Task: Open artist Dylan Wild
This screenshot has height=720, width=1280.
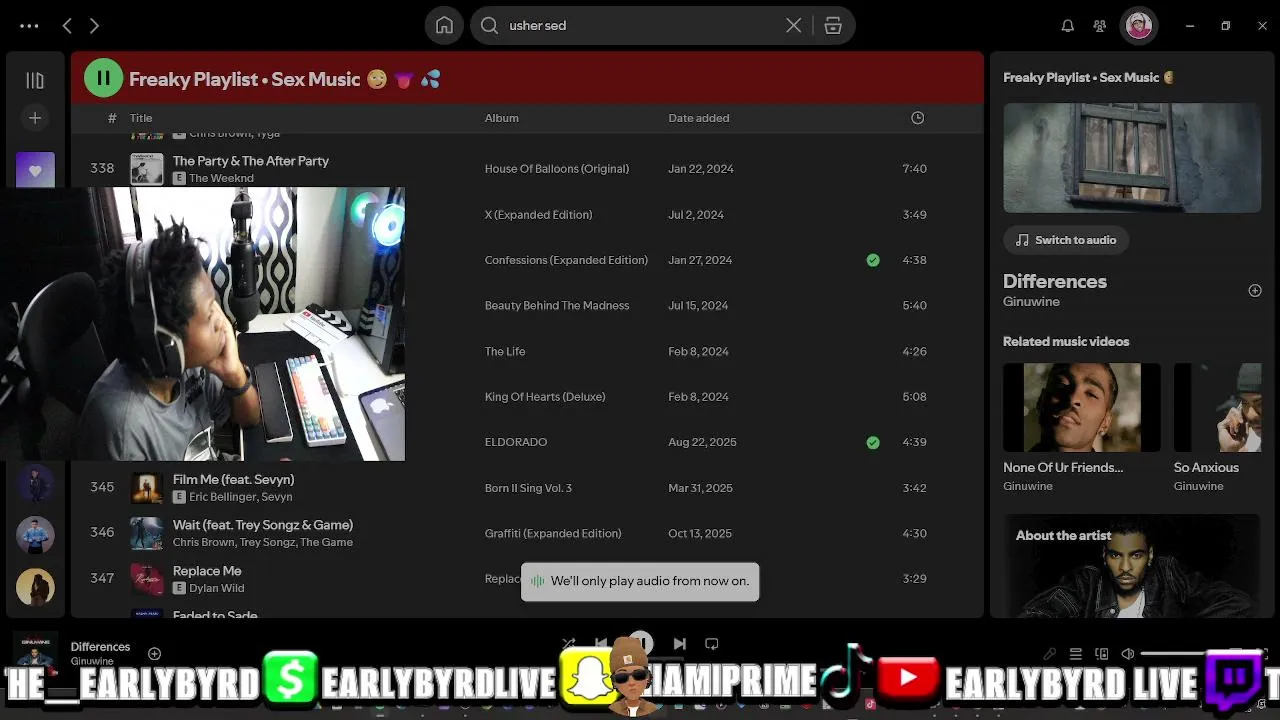Action: [x=217, y=588]
